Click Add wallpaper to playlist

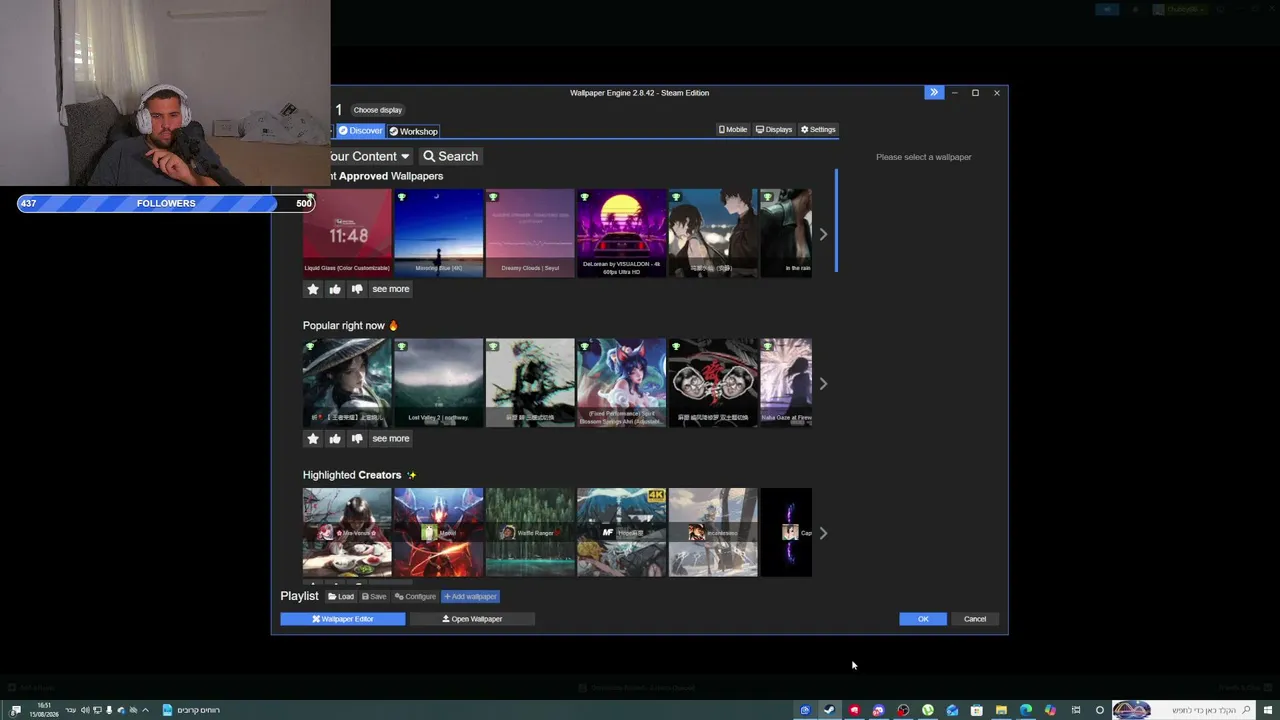[470, 597]
